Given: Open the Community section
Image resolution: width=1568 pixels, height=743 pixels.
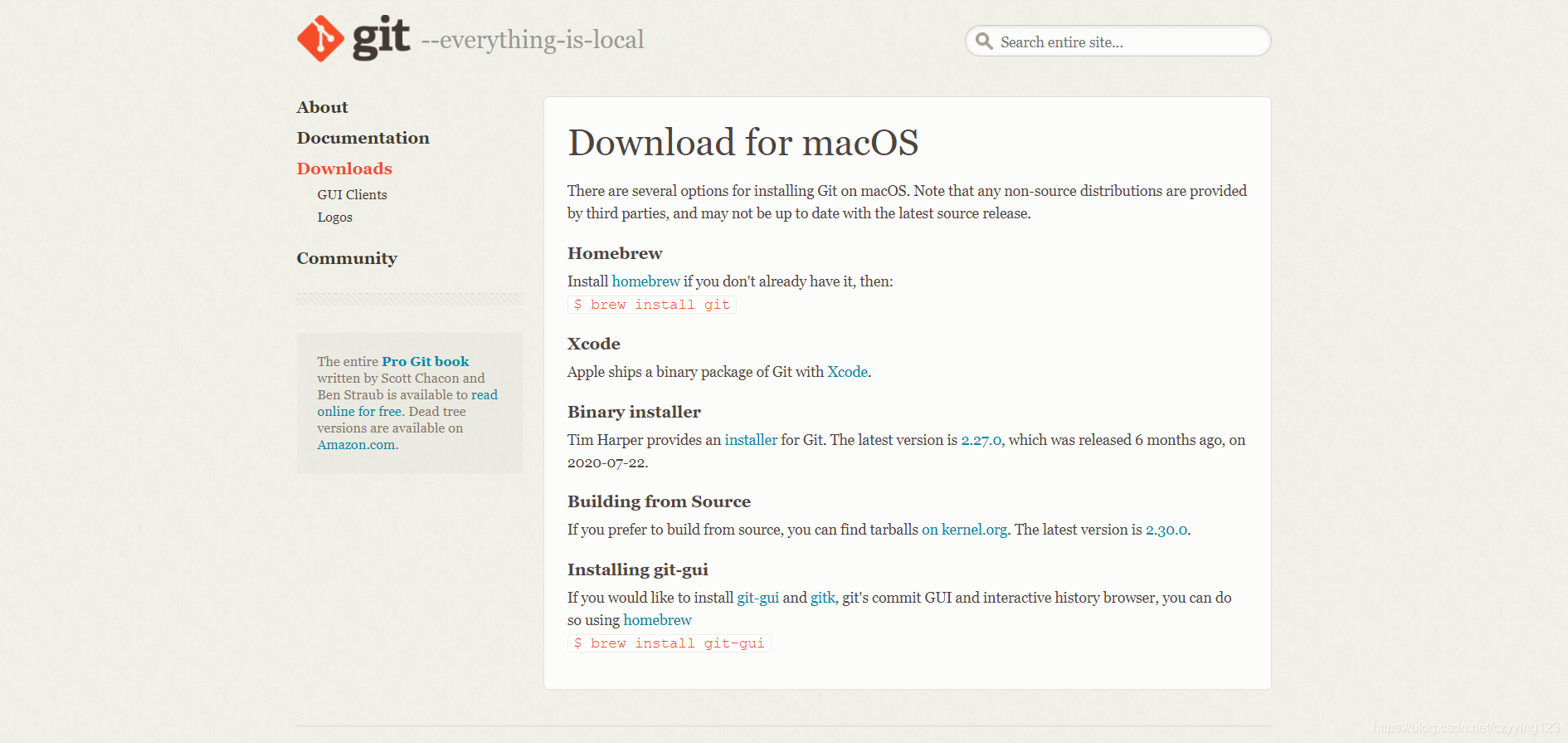Looking at the screenshot, I should [347, 258].
